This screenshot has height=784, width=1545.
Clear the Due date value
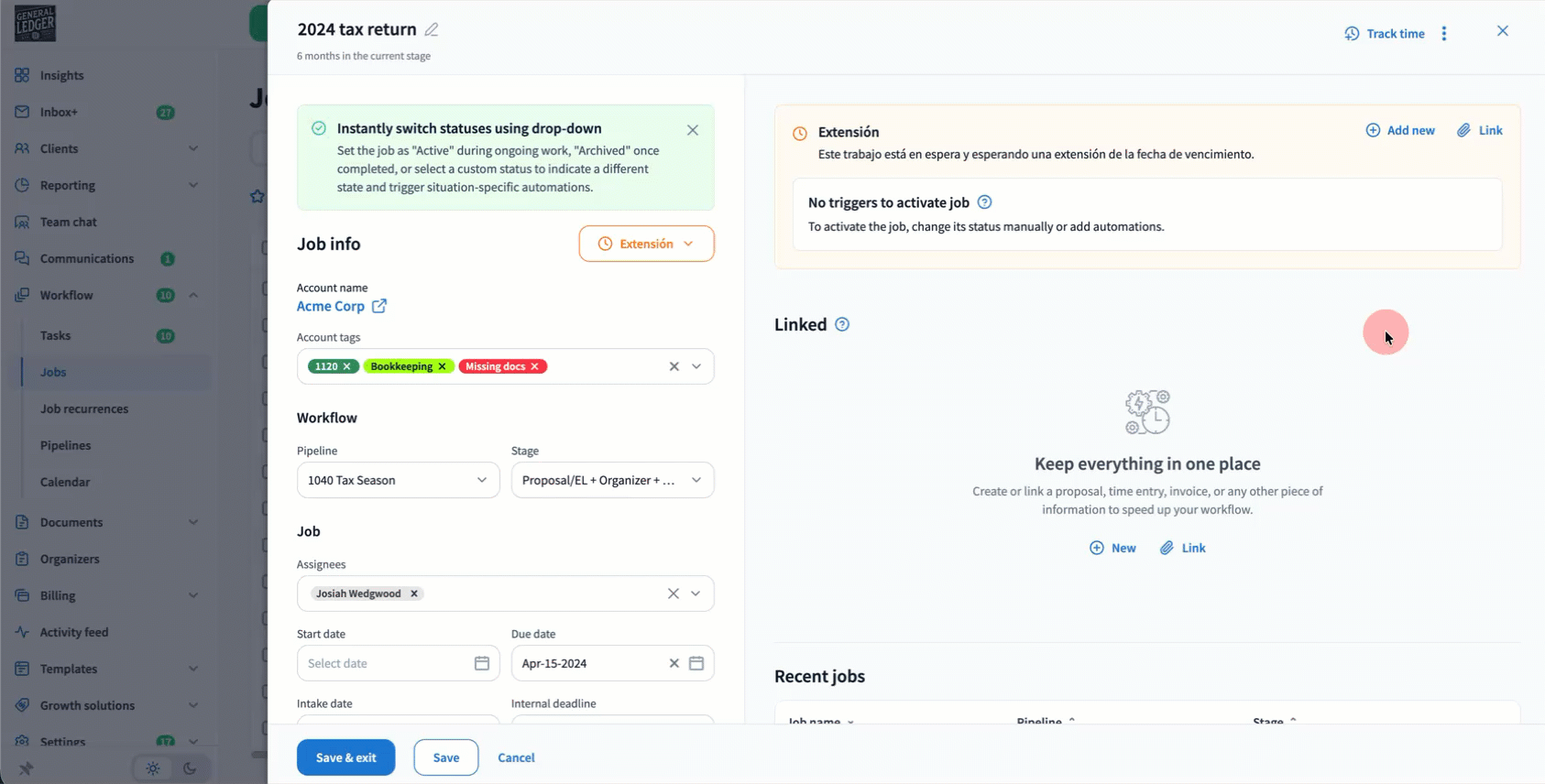tap(674, 663)
